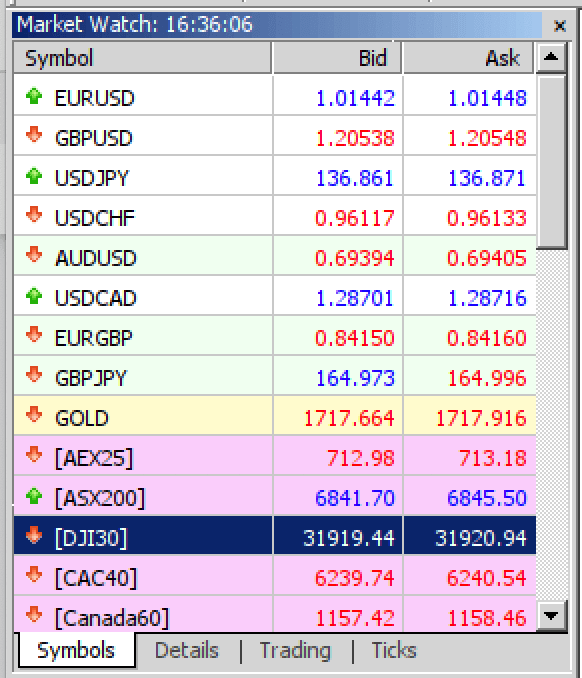Click the red down arrow beside GOLD
This screenshot has height=678, width=582.
[x=34, y=414]
